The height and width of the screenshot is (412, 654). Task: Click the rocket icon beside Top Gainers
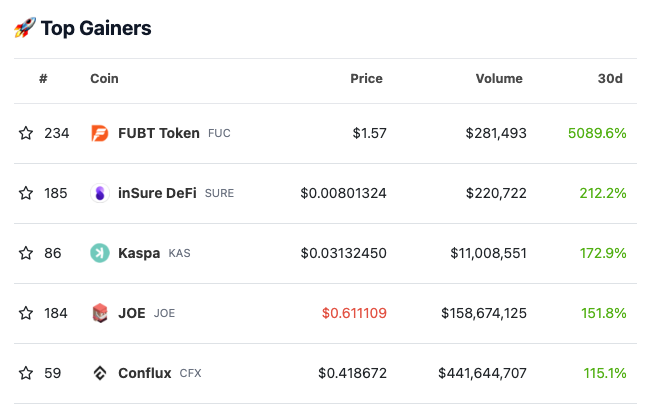coord(25,28)
